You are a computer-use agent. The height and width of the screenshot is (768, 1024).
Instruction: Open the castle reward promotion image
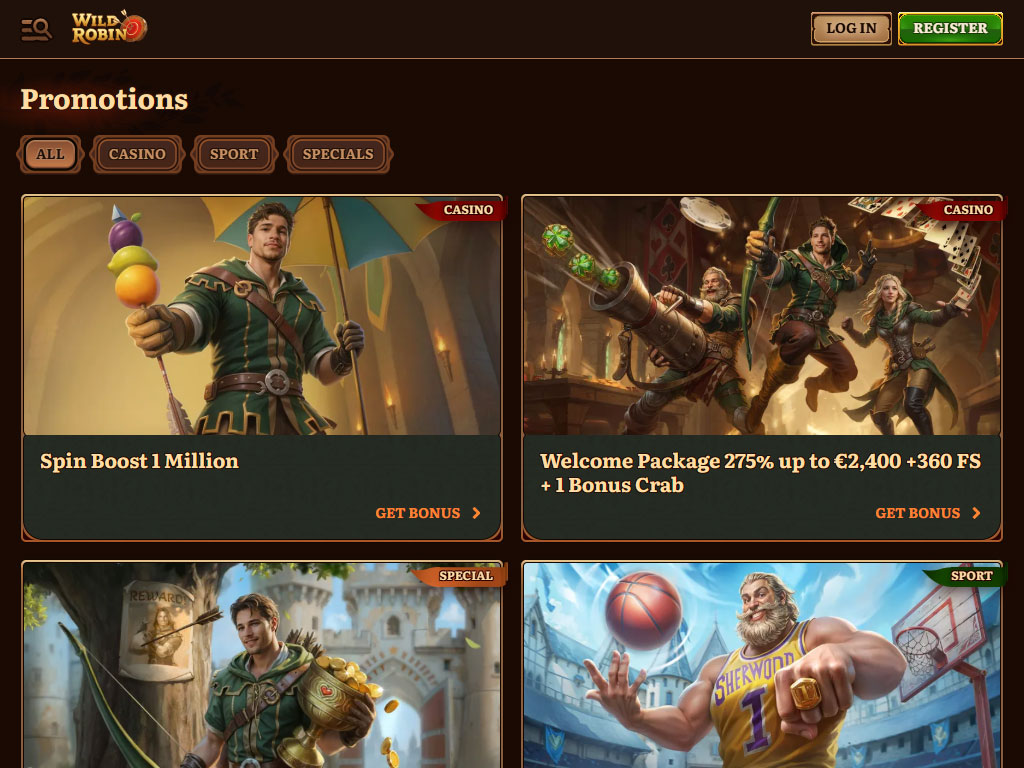pyautogui.click(x=262, y=665)
